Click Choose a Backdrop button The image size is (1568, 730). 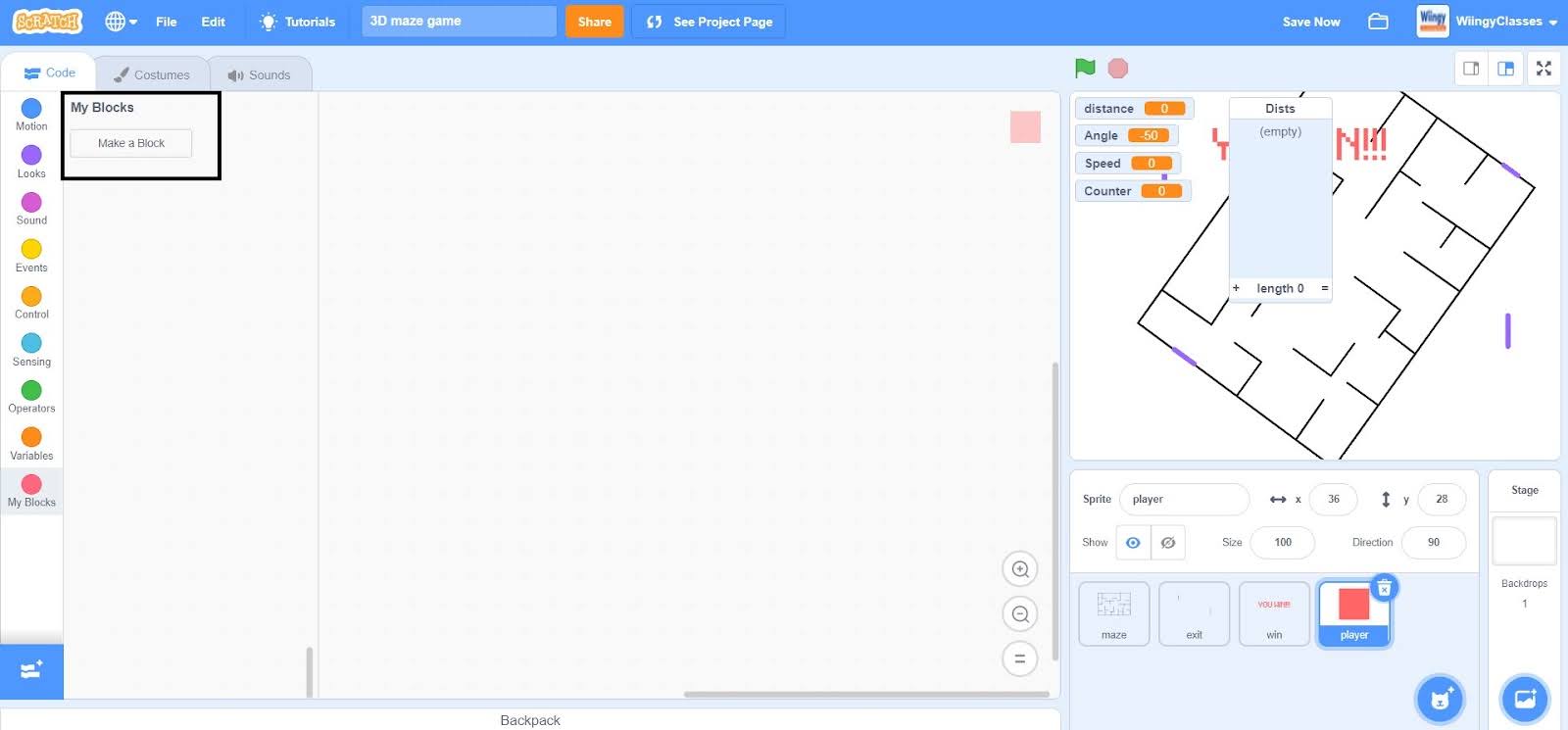pyautogui.click(x=1525, y=699)
